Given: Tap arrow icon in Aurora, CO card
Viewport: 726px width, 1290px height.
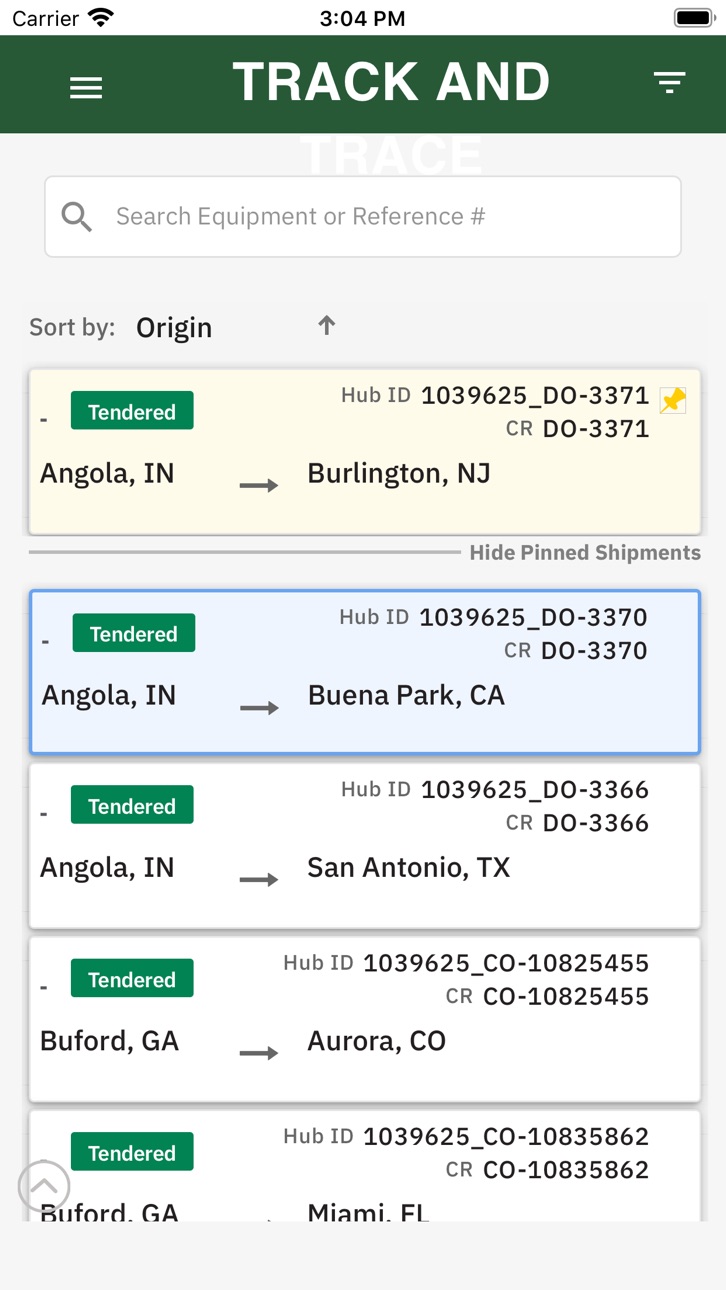Looking at the screenshot, I should click(259, 1053).
